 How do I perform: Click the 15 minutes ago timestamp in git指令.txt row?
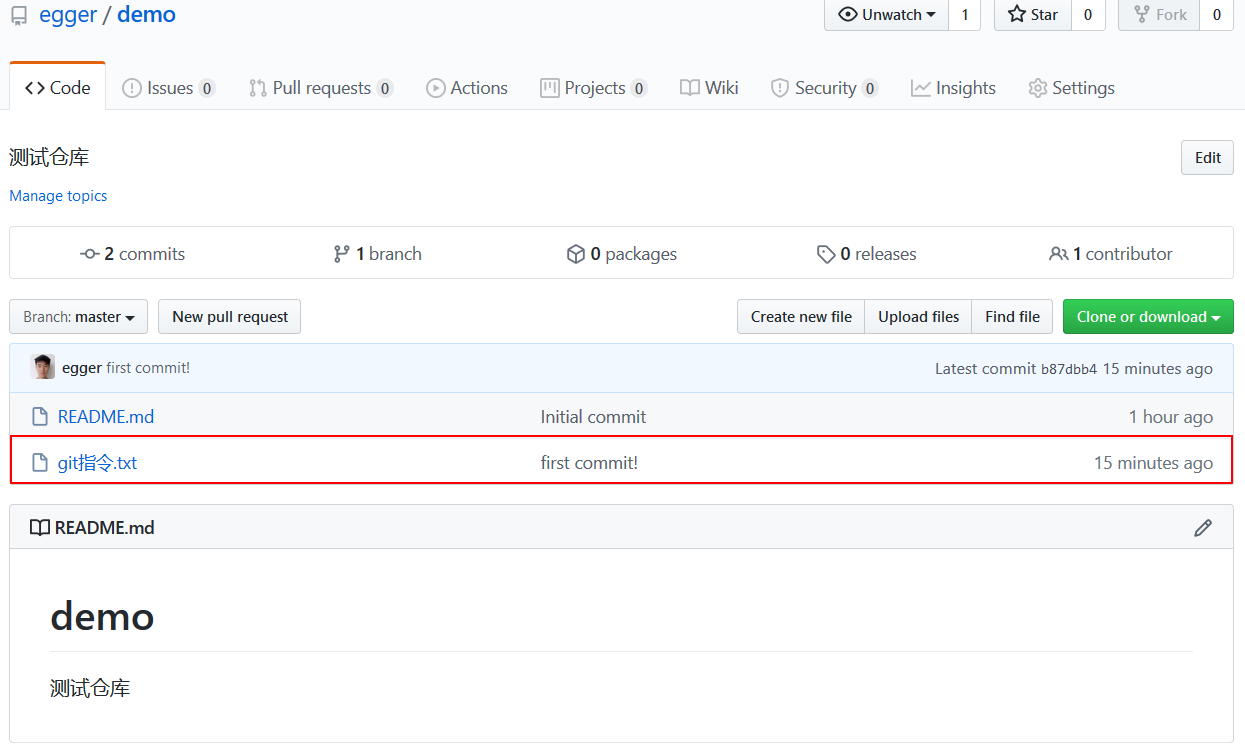1153,463
